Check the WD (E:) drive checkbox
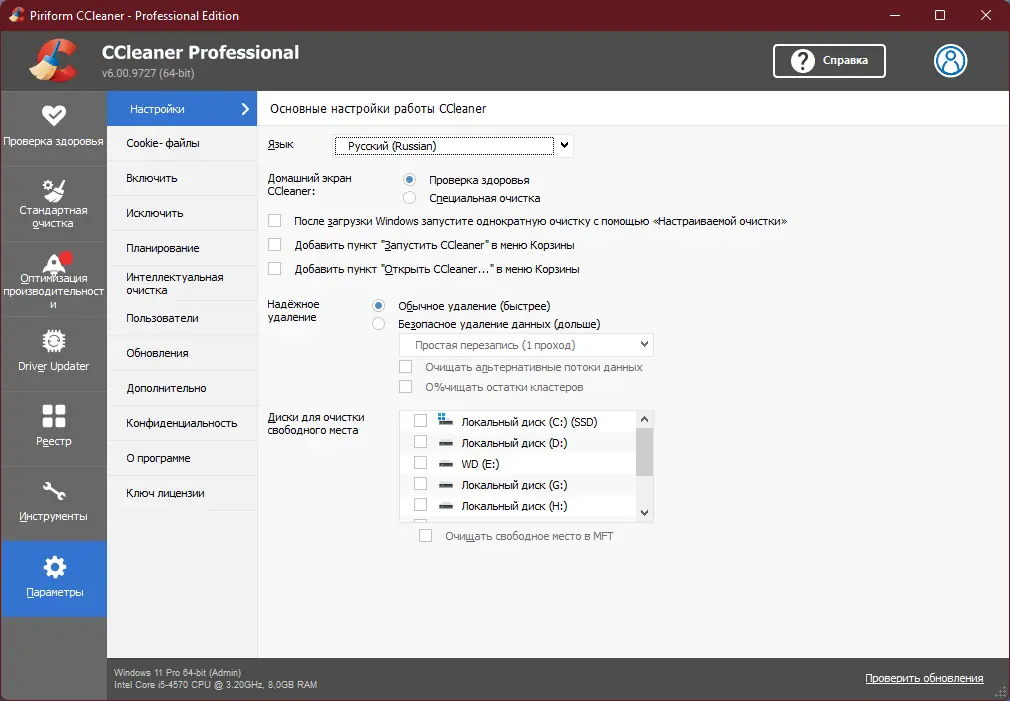Image resolution: width=1010 pixels, height=701 pixels. pyautogui.click(x=420, y=463)
